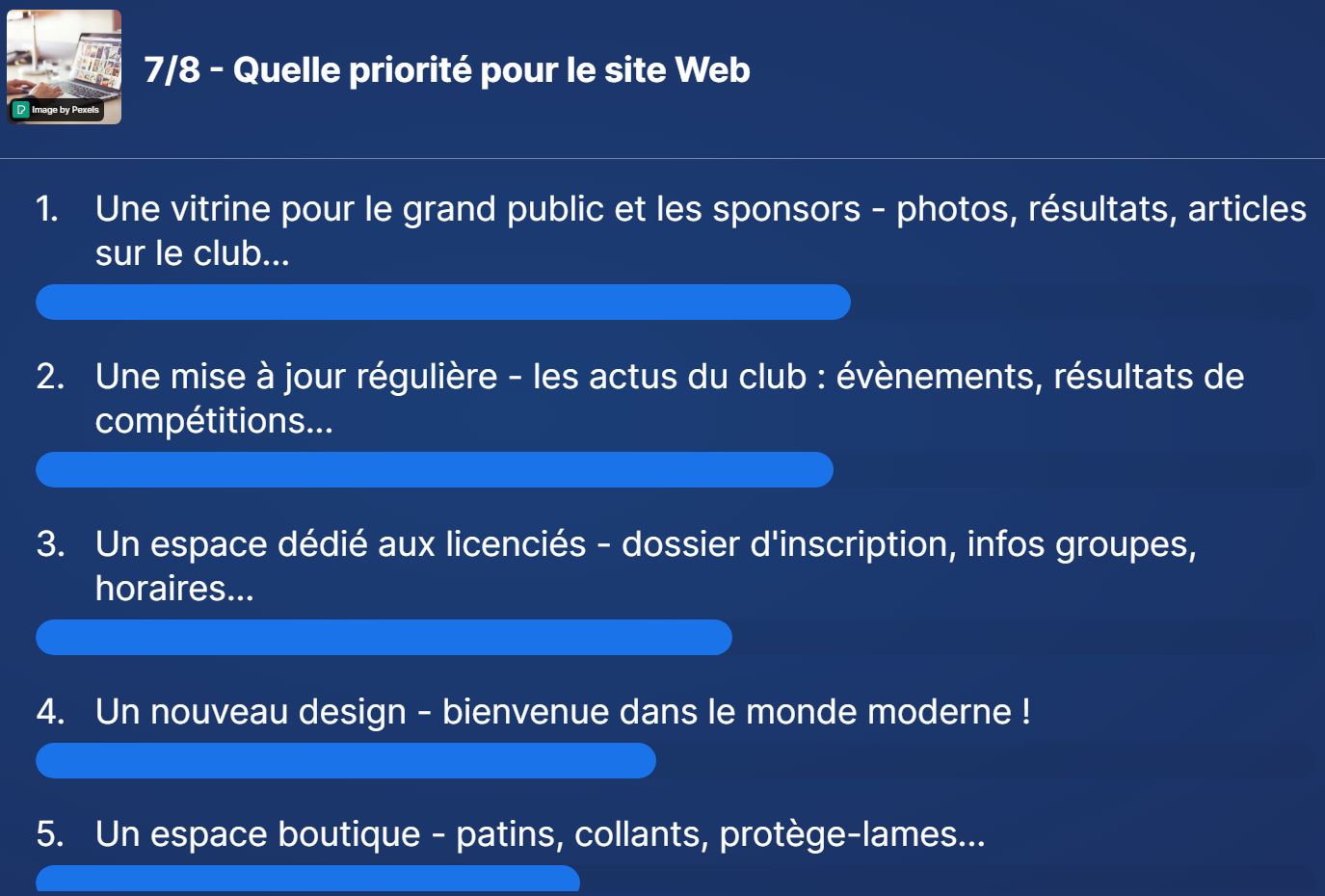1325x896 pixels.
Task: Click the green Pexels logo icon
Action: click(x=21, y=110)
